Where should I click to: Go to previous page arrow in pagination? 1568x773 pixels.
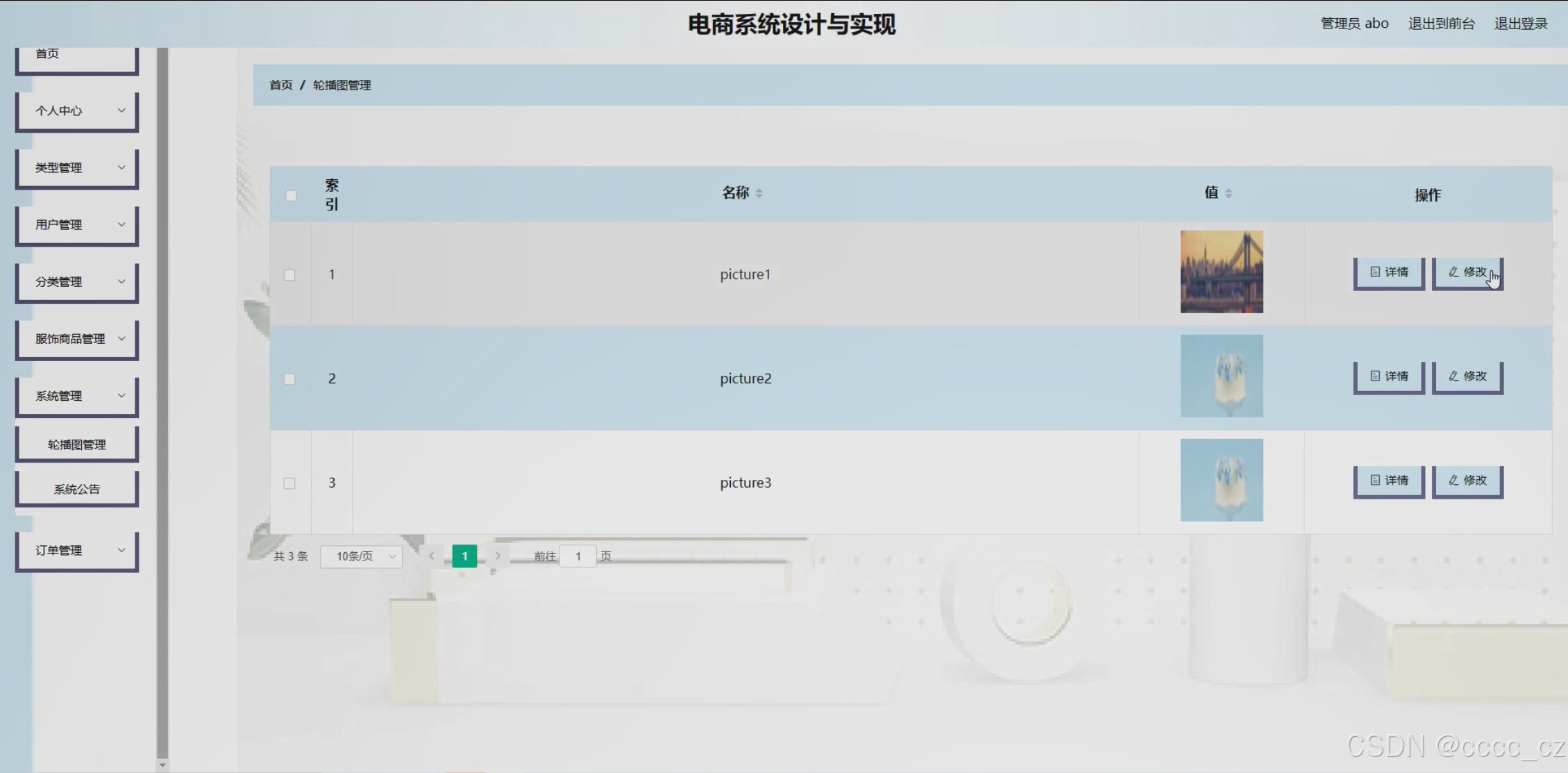click(x=431, y=556)
